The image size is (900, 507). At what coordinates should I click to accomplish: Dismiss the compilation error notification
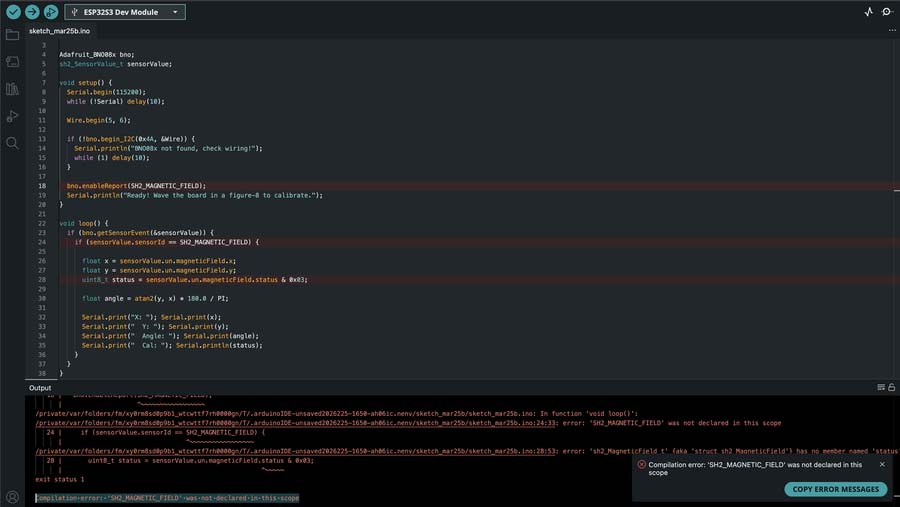(882, 464)
